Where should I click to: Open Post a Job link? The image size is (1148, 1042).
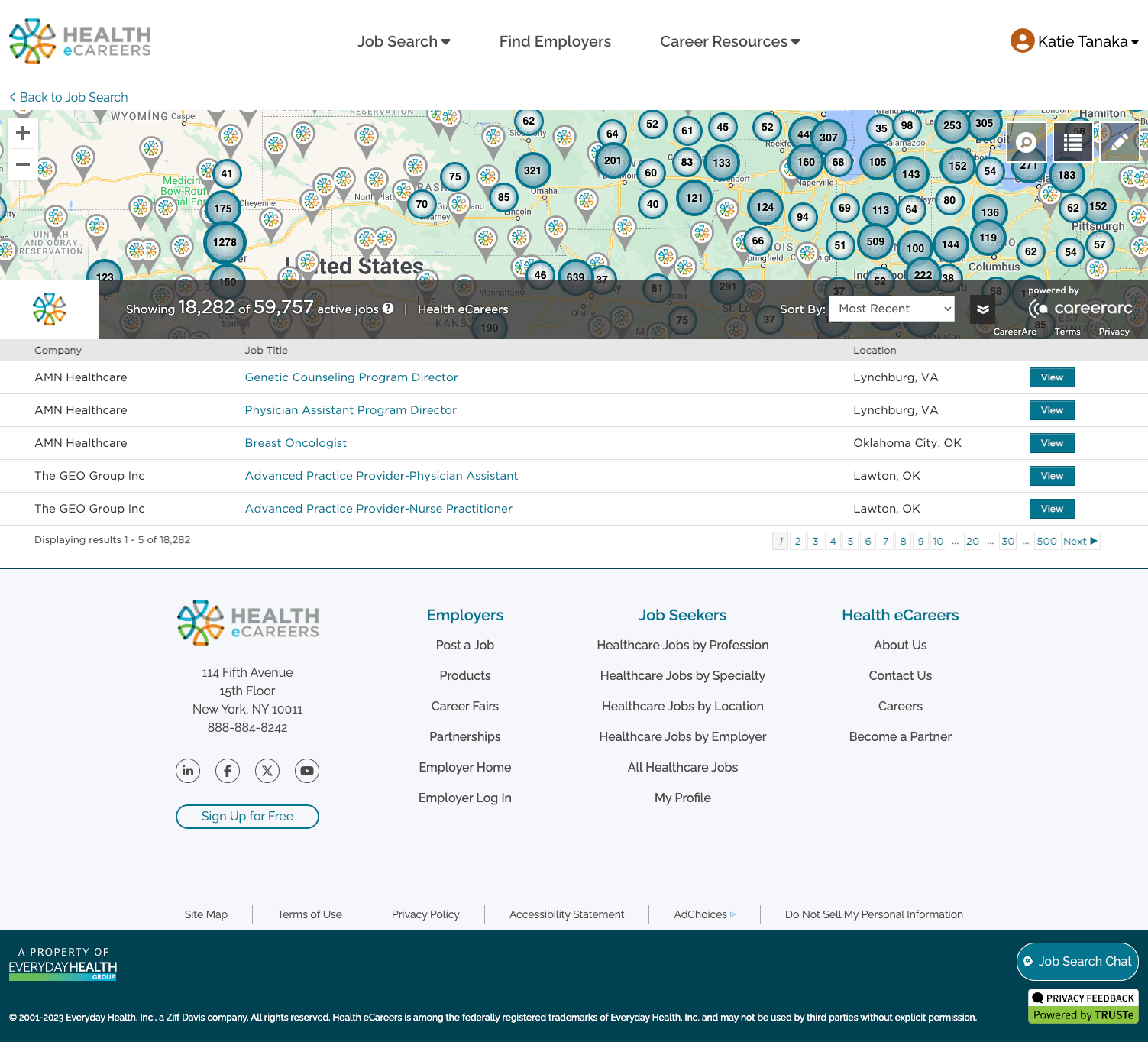coord(465,646)
